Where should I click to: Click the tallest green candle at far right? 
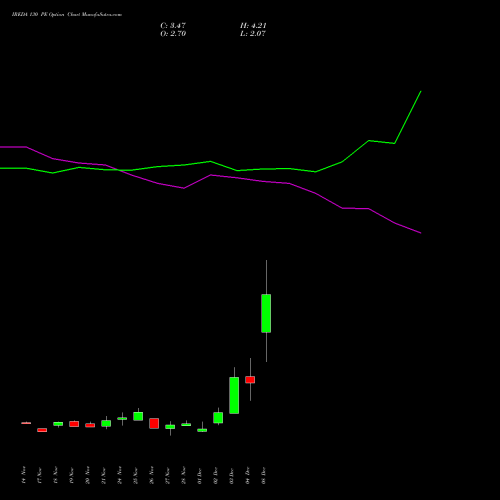tap(266, 313)
